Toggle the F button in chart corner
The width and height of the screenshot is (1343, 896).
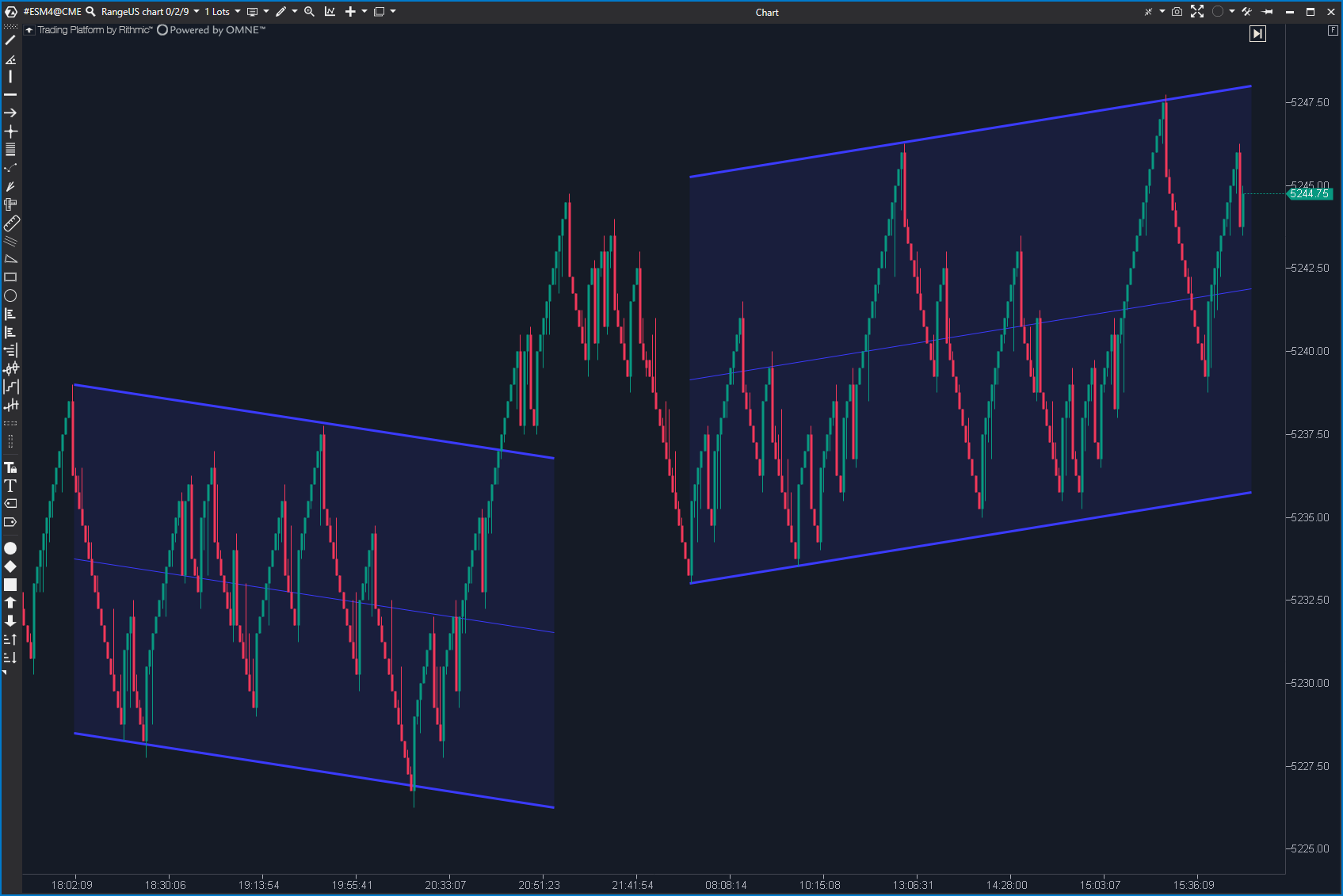coord(1333,30)
